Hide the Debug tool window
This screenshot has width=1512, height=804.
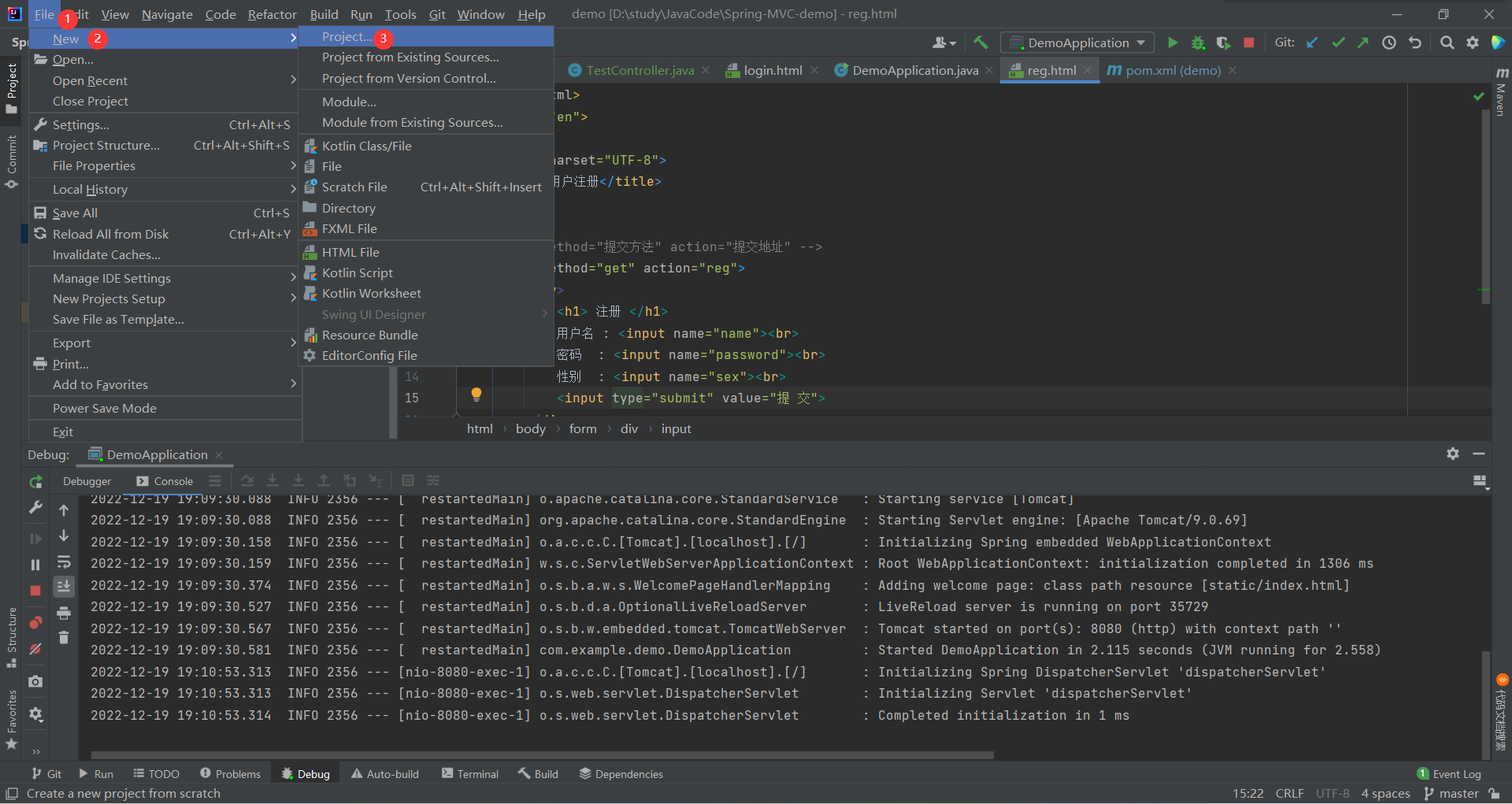tap(1479, 454)
